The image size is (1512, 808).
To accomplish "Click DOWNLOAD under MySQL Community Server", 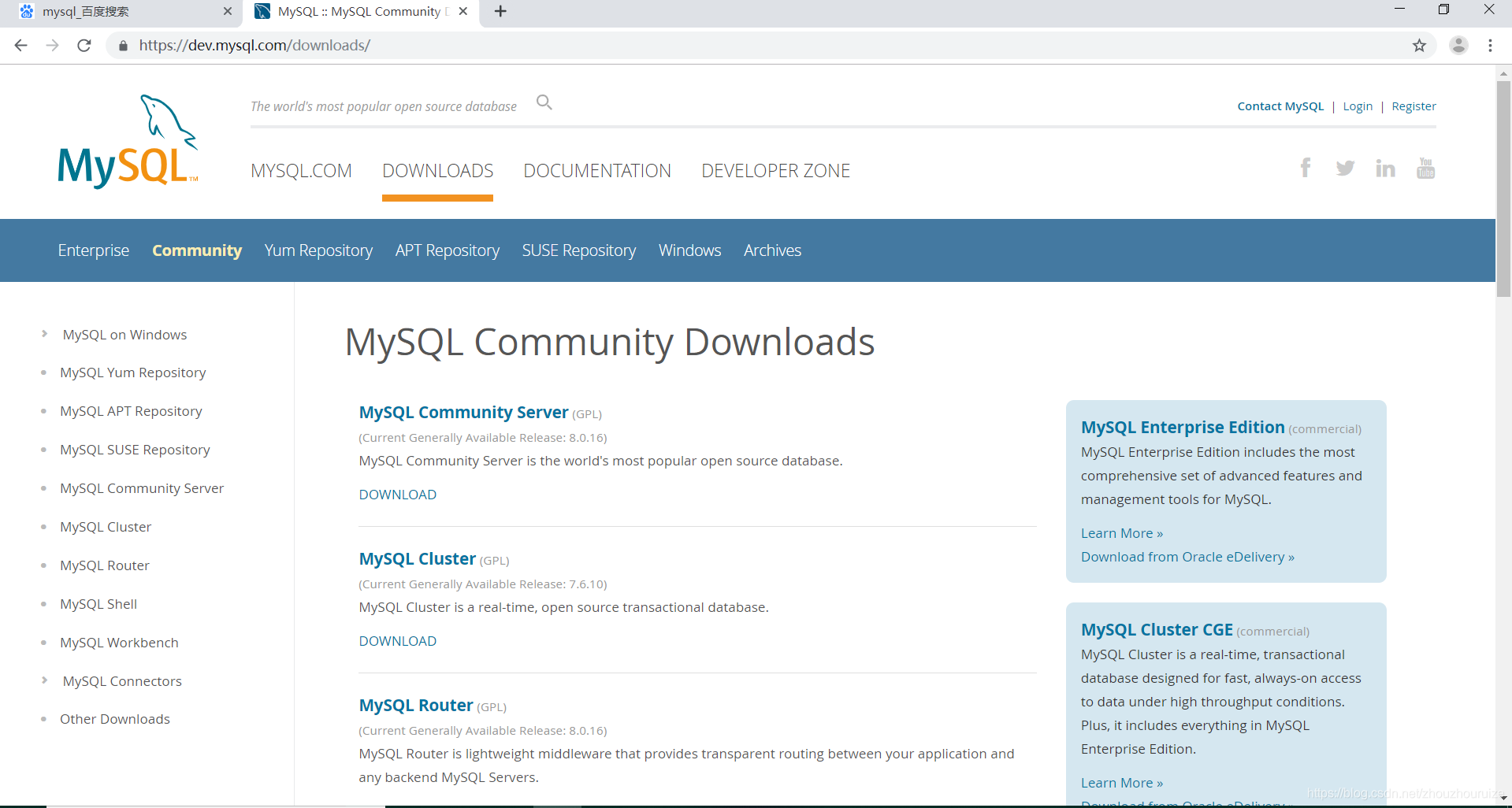I will pos(397,495).
